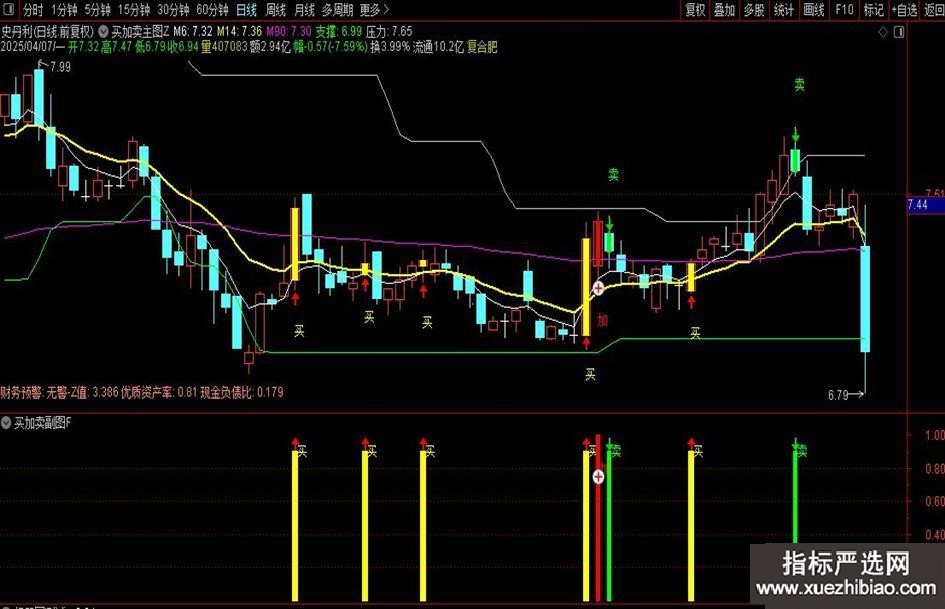Screen dimensions: 945x609
Task: Select the 30分钟 period tab
Action: click(174, 10)
